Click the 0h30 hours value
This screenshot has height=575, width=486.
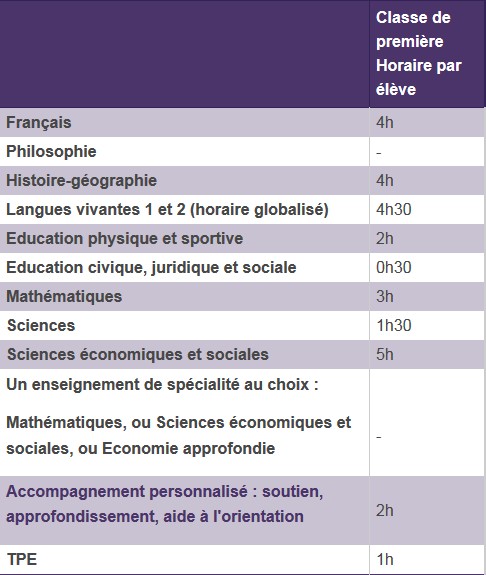(394, 267)
